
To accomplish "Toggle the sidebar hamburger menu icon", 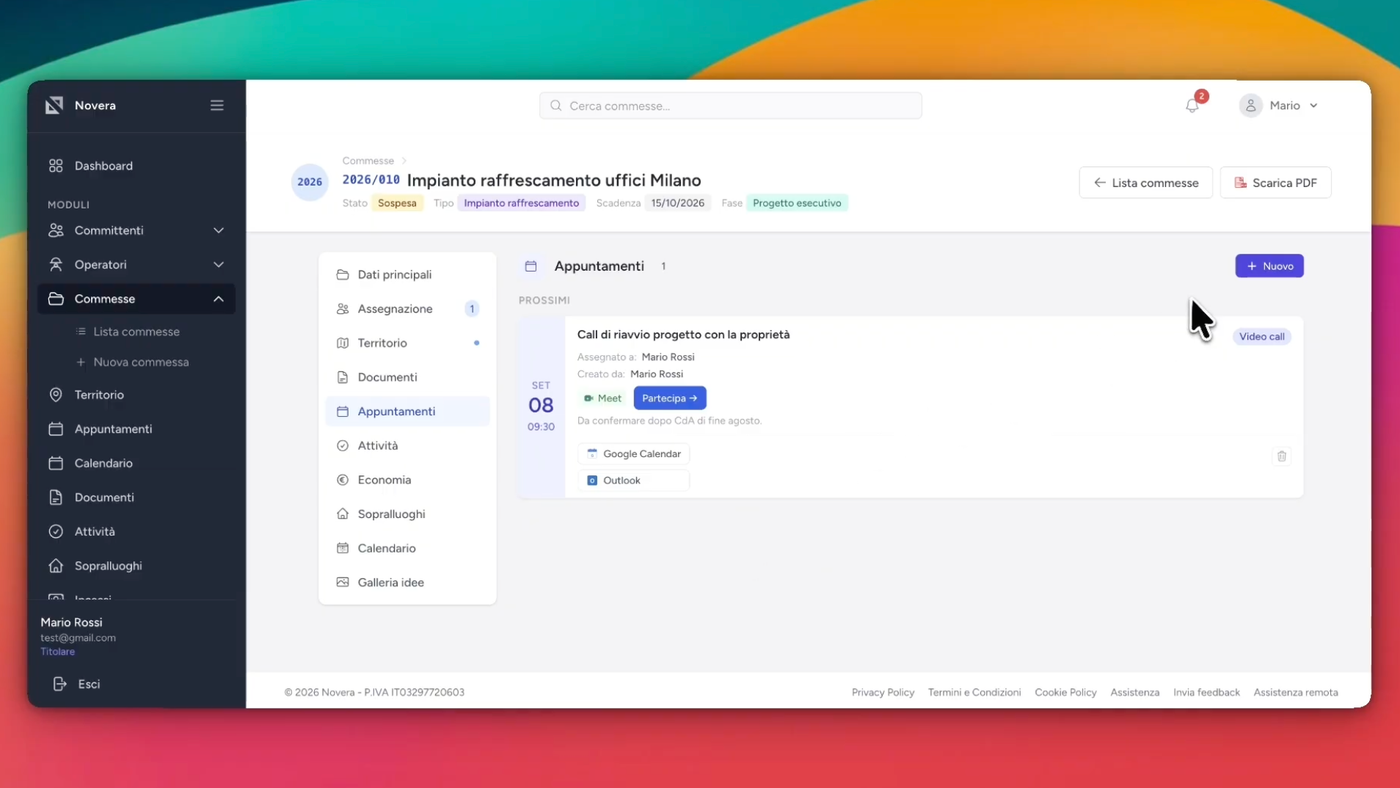I will (217, 105).
